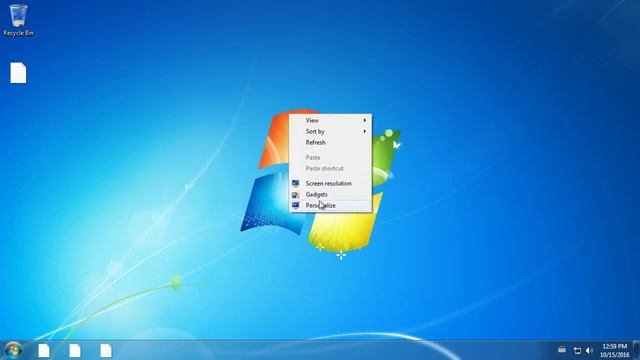Launch the first blank pinned taskbar icon
Viewport: 640px width, 360px height.
pyautogui.click(x=44, y=350)
